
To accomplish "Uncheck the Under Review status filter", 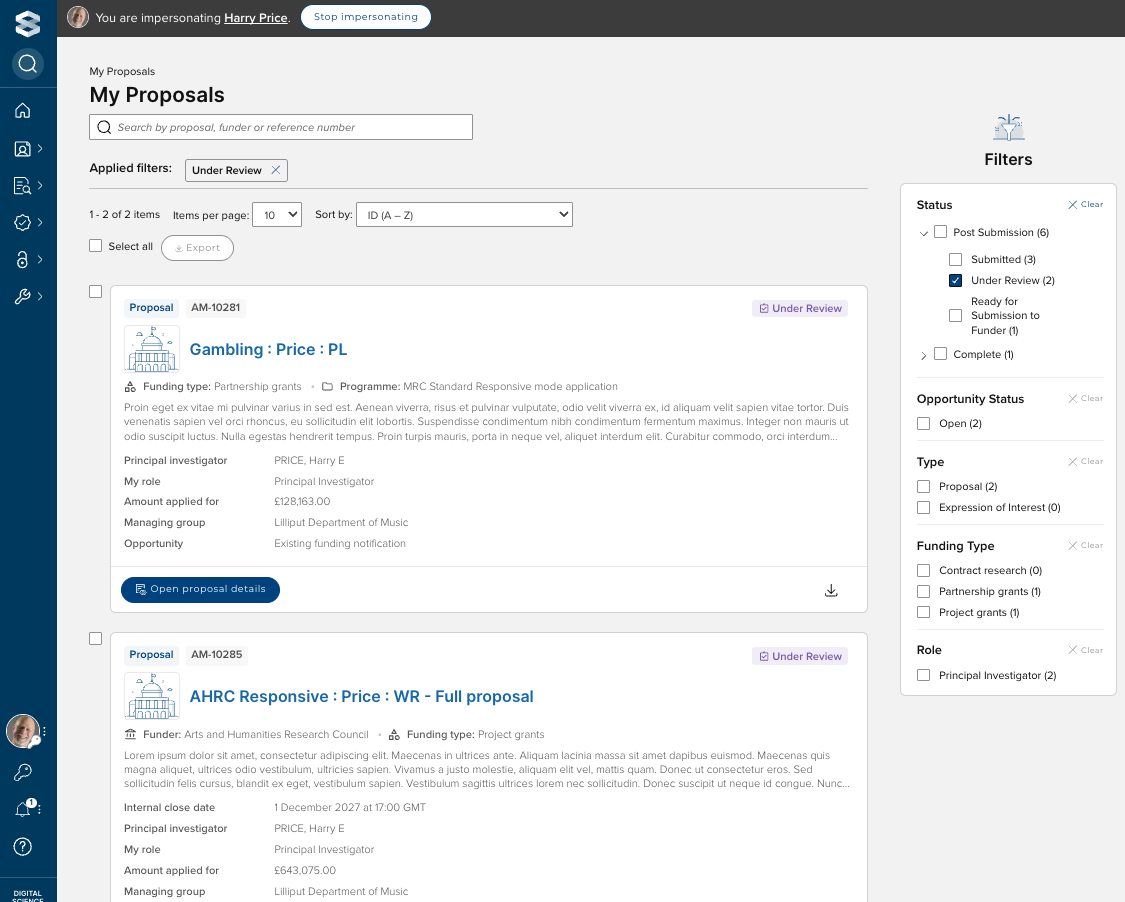I will (x=955, y=281).
